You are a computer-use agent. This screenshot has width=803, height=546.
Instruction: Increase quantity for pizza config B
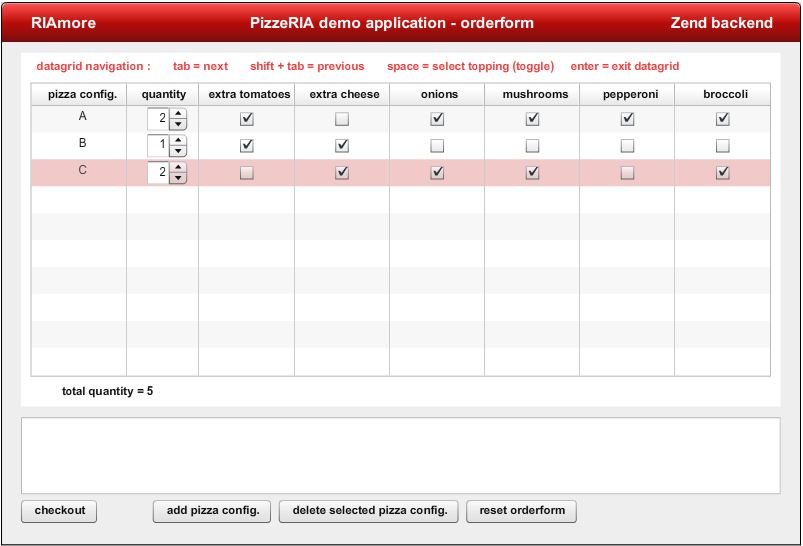(x=178, y=140)
